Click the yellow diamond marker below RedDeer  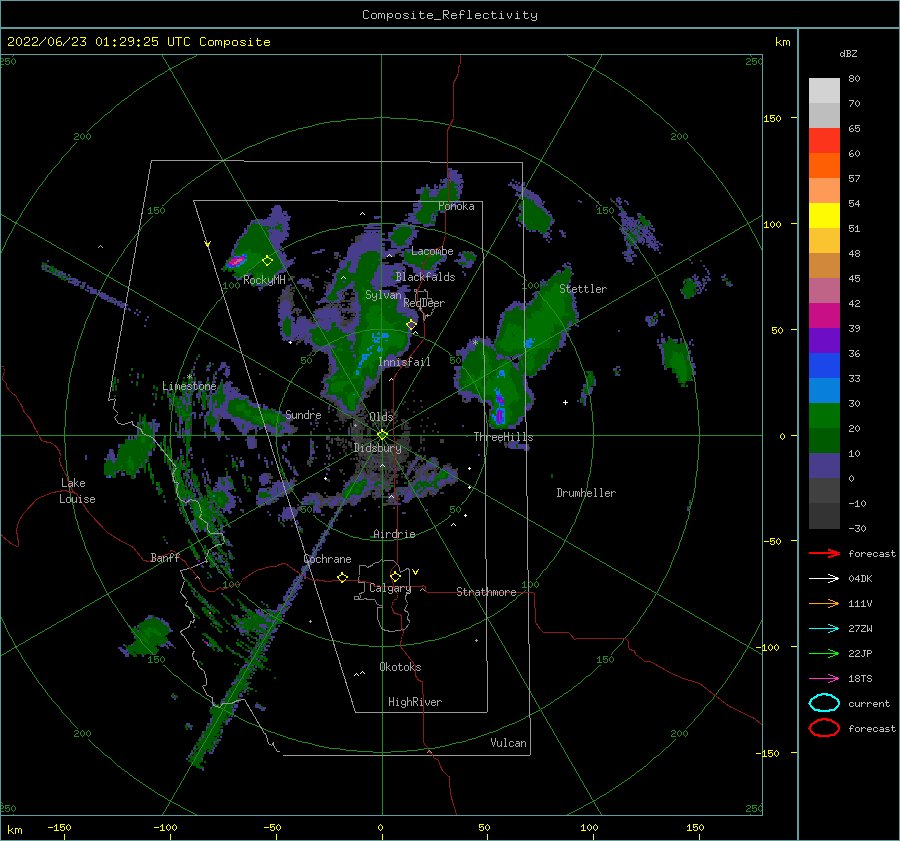411,325
